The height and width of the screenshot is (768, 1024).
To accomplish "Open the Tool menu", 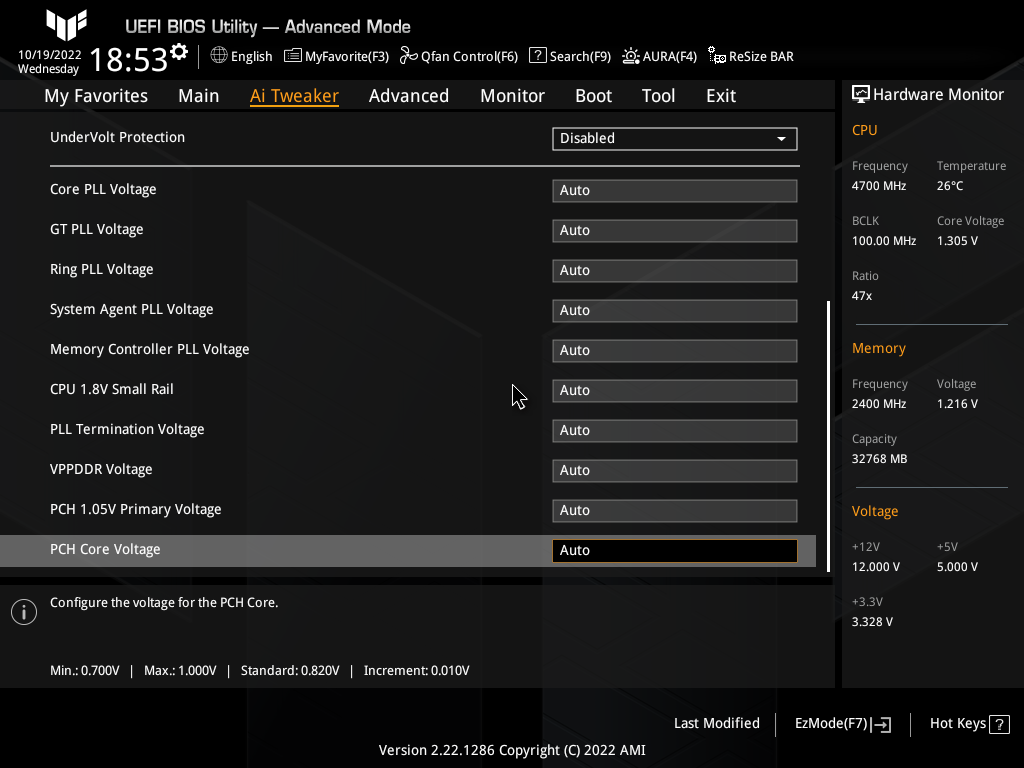I will (x=658, y=96).
